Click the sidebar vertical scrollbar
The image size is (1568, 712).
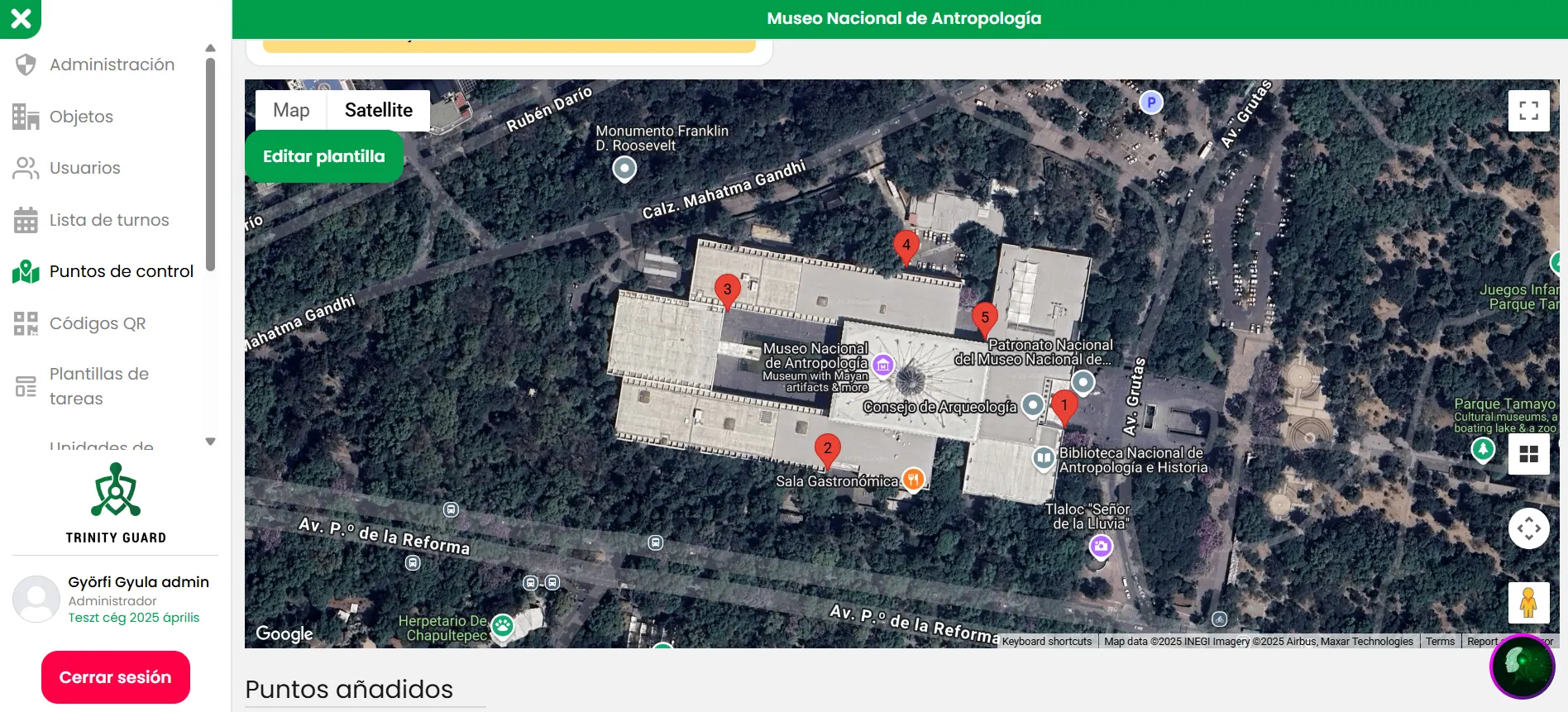click(x=210, y=165)
